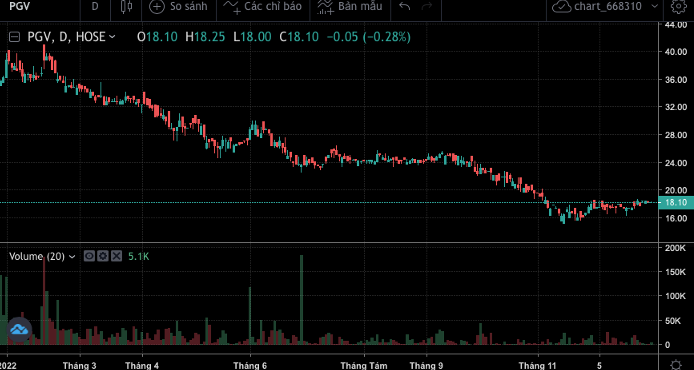This screenshot has width=694, height=370.
Task: Click the 5.1K volume value
Action: click(x=139, y=256)
